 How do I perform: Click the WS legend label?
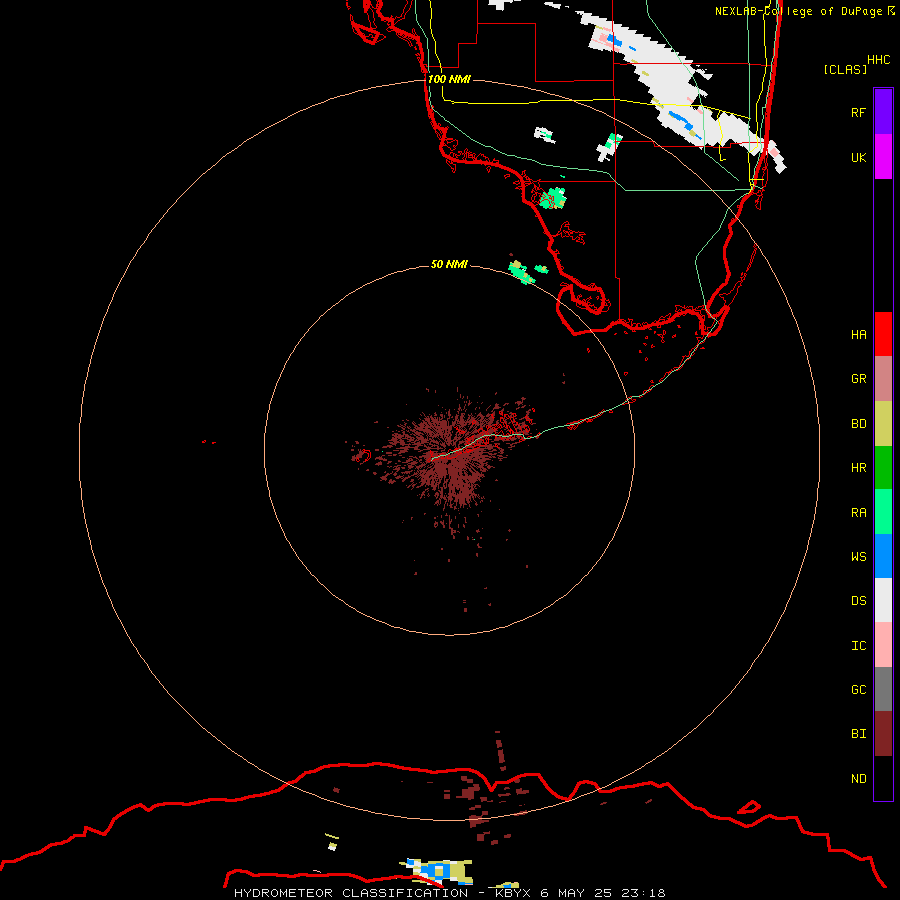click(x=858, y=556)
